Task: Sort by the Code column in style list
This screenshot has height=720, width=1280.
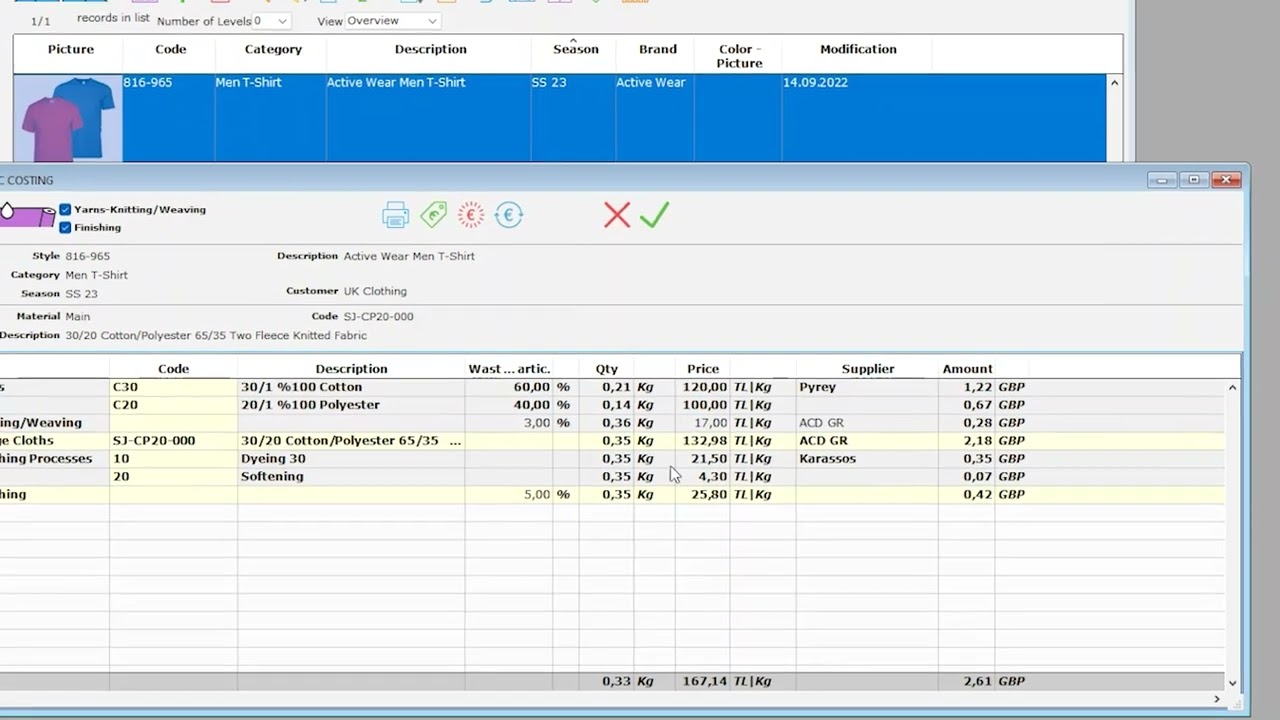Action: pos(170,49)
